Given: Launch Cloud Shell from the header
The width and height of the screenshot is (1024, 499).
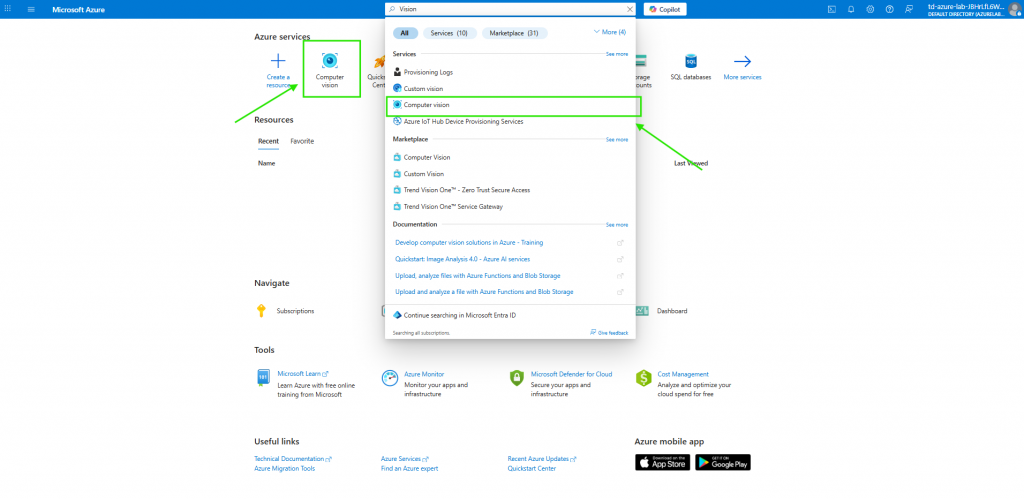Looking at the screenshot, I should [x=831, y=9].
